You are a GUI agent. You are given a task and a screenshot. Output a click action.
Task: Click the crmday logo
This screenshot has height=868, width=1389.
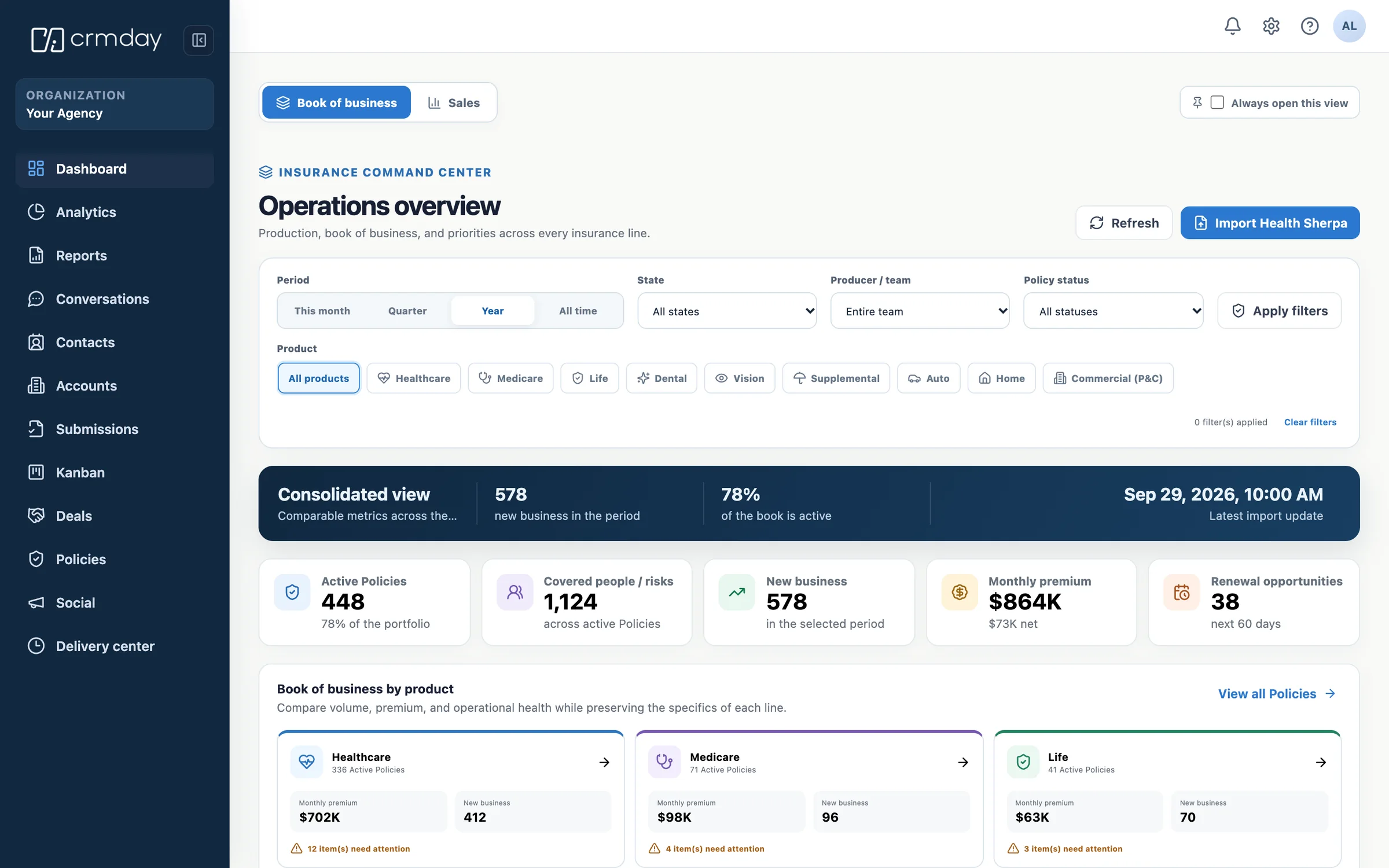96,39
